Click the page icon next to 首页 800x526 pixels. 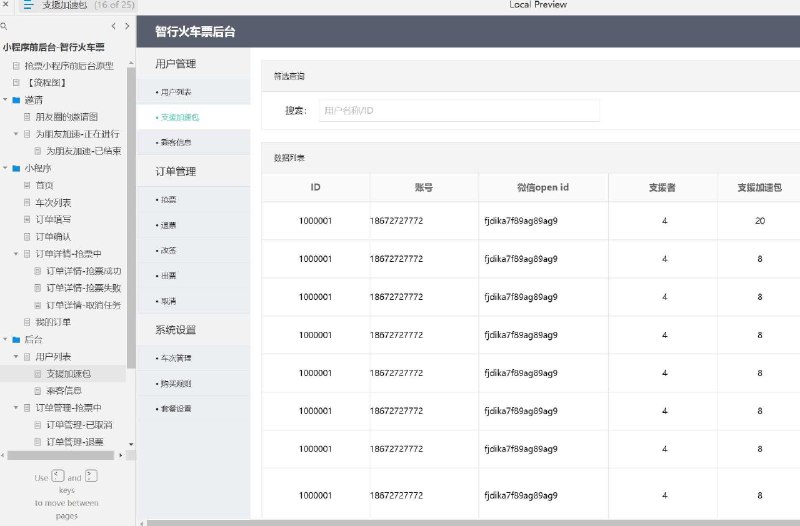click(x=27, y=185)
